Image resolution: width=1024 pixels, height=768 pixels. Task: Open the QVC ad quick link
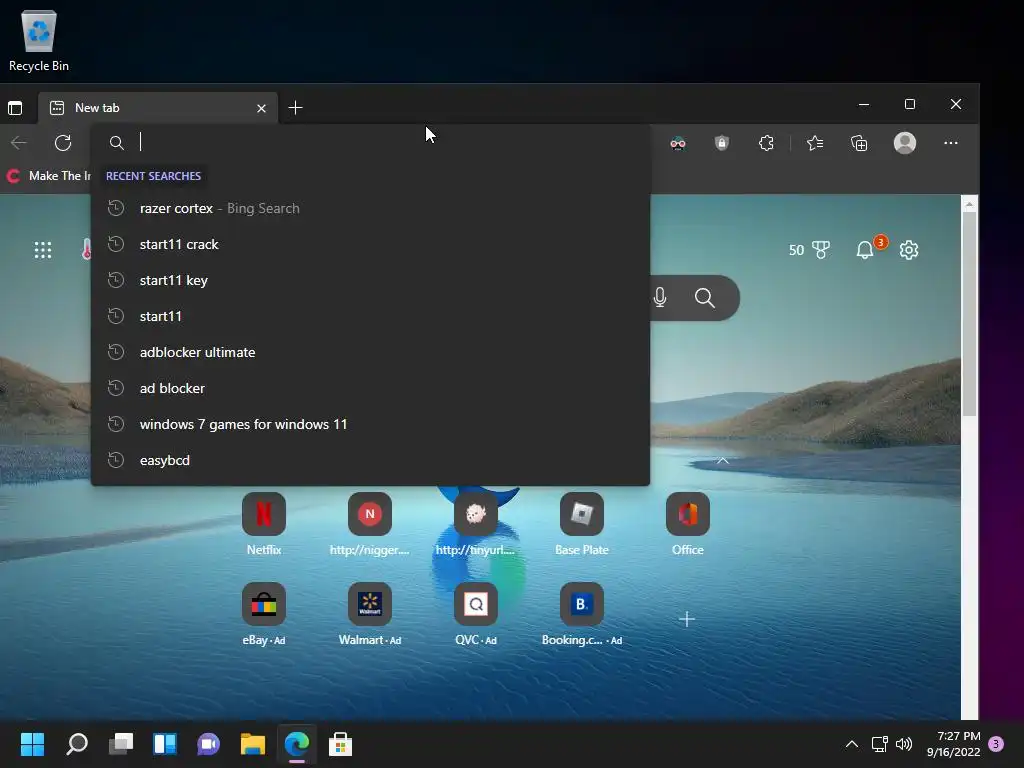[x=475, y=615]
